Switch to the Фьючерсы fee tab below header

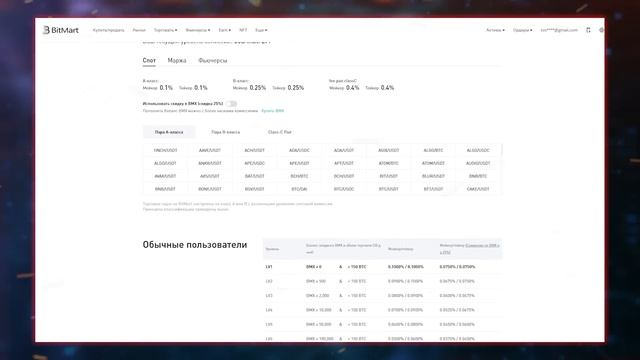[x=213, y=60]
